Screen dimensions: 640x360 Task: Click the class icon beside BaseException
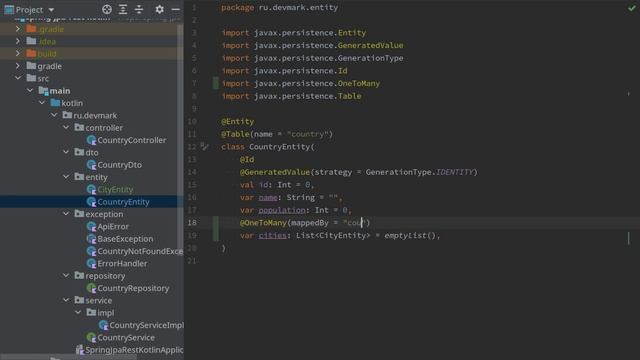[x=91, y=238]
